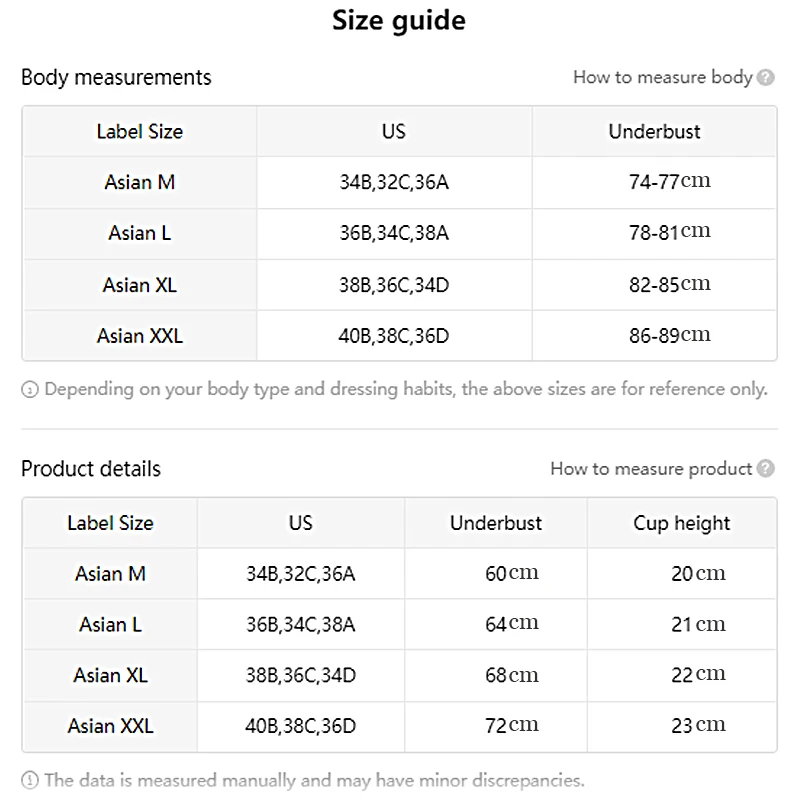Click Cup height column header
This screenshot has width=800, height=800.
coord(682,523)
